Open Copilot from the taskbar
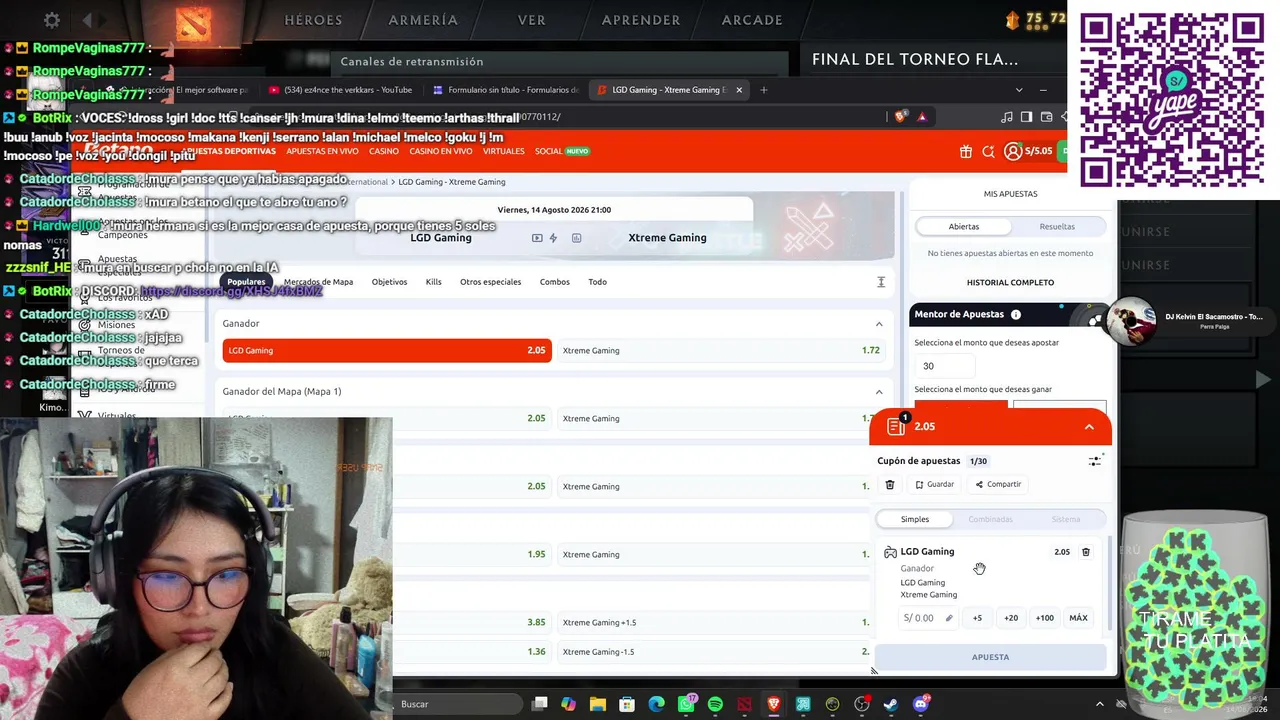This screenshot has width=1280, height=720. [x=568, y=704]
